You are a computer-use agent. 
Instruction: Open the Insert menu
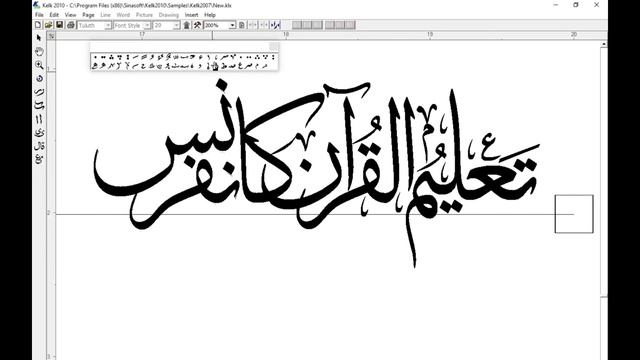(191, 15)
